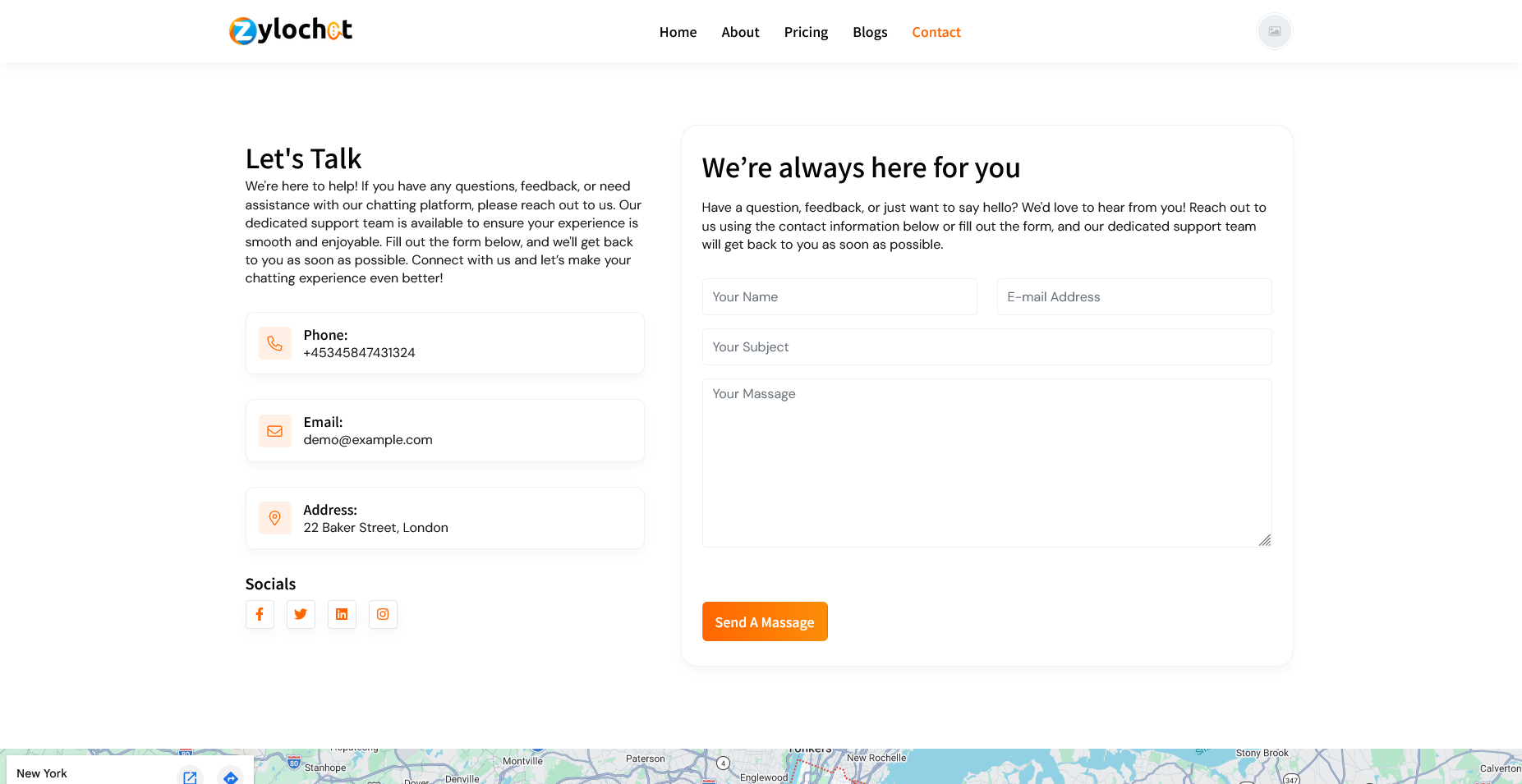Click phone number +45345847431324
Screen dimensions: 1522x784
click(359, 353)
